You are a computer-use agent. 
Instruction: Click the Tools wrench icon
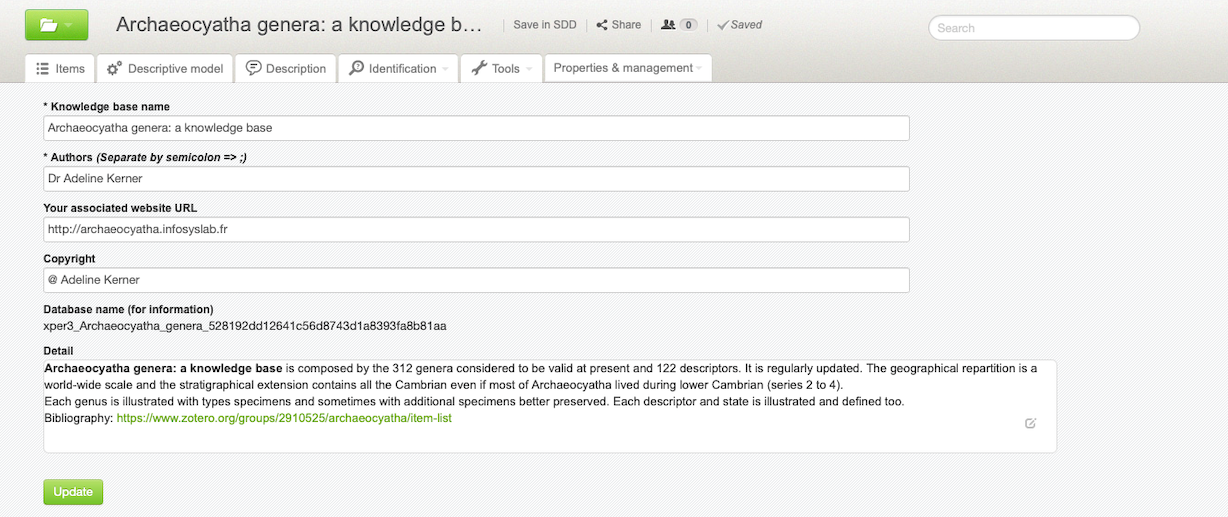point(479,69)
